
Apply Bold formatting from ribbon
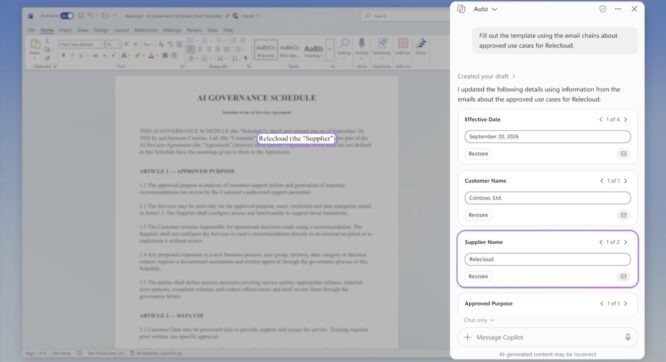click(63, 56)
